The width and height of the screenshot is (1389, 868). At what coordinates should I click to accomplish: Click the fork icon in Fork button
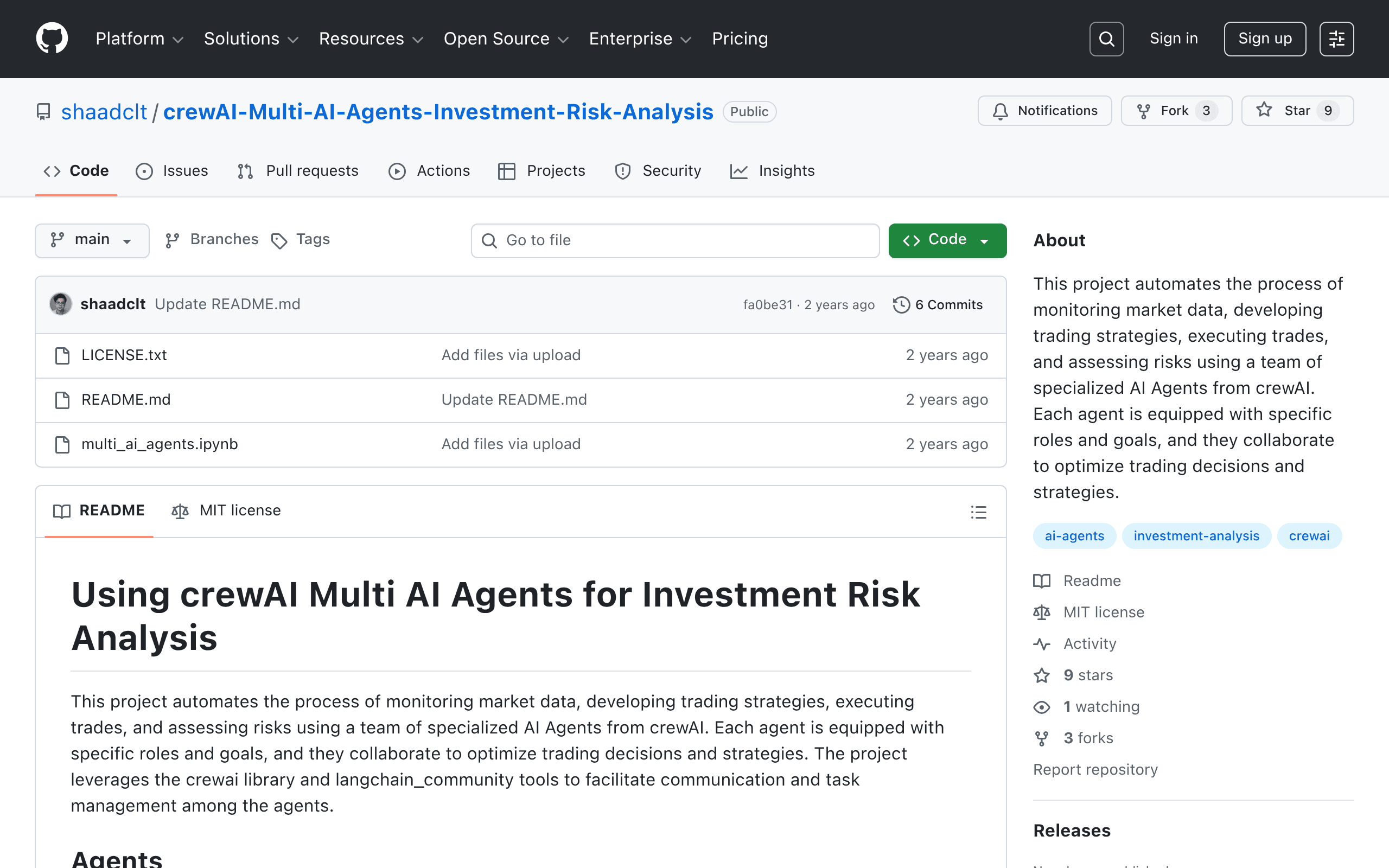click(1143, 111)
